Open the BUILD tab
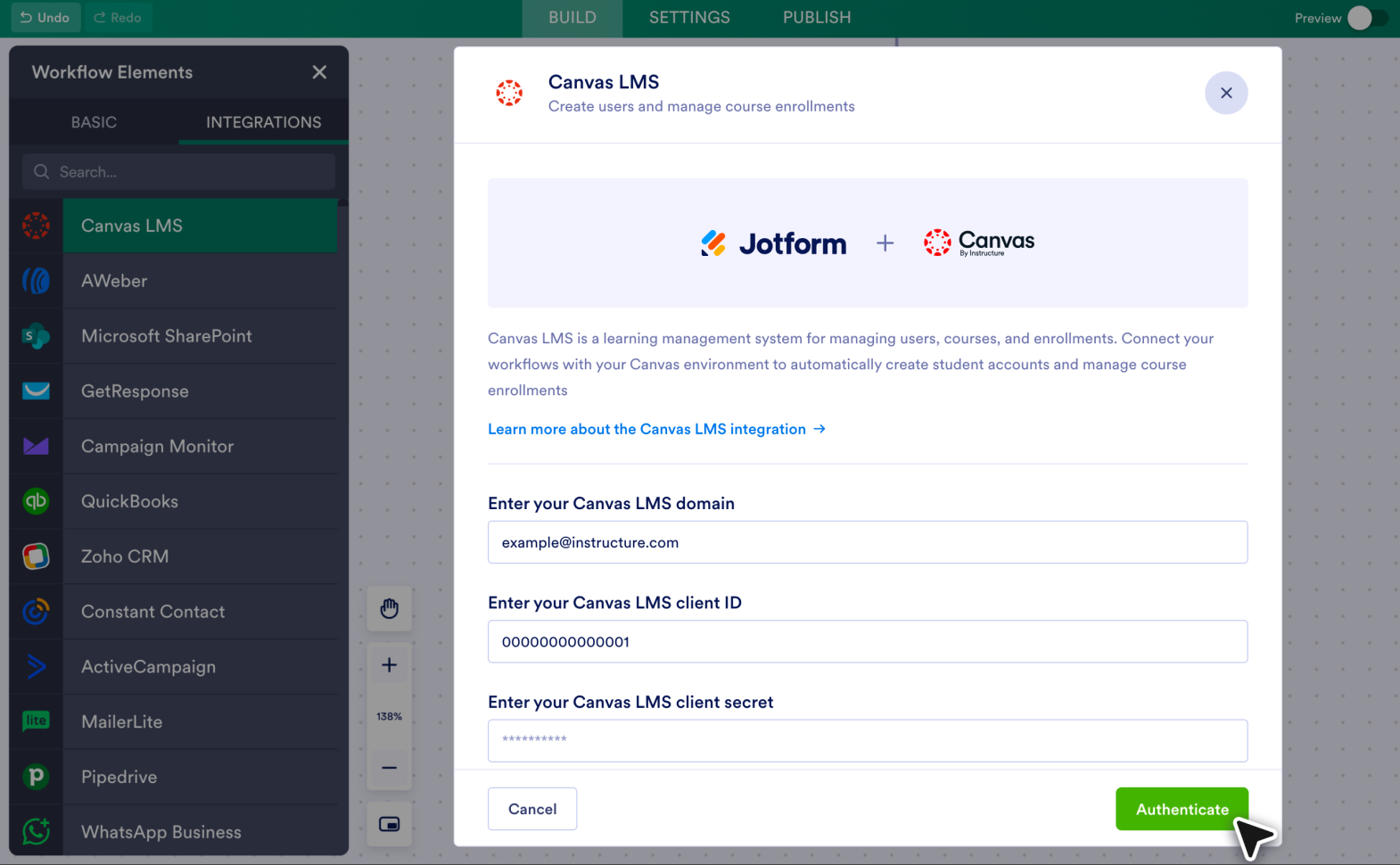Screen dimensions: 1400x865 tap(572, 18)
